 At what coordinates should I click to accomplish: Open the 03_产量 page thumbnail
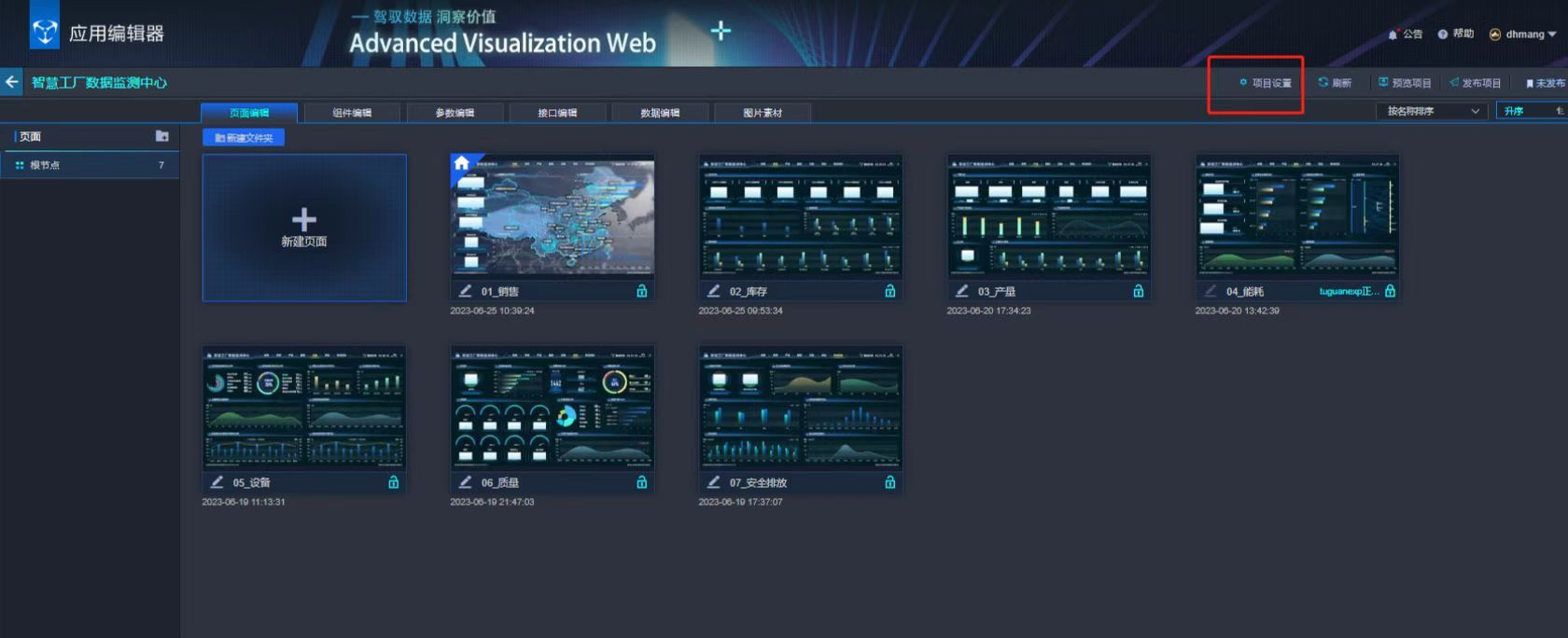tap(1049, 215)
